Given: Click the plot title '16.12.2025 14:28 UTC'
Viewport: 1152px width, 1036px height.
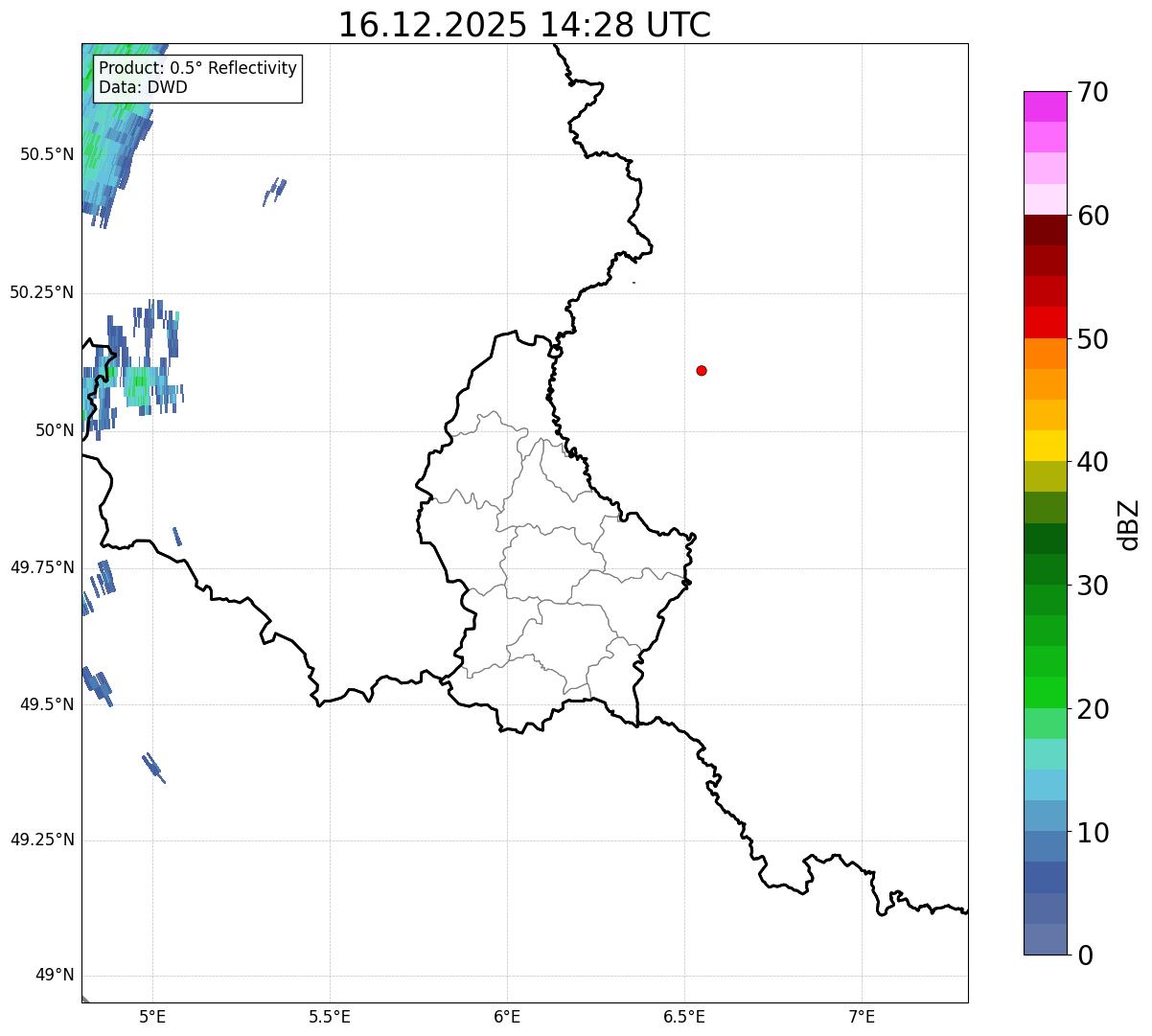Looking at the screenshot, I should click(524, 25).
